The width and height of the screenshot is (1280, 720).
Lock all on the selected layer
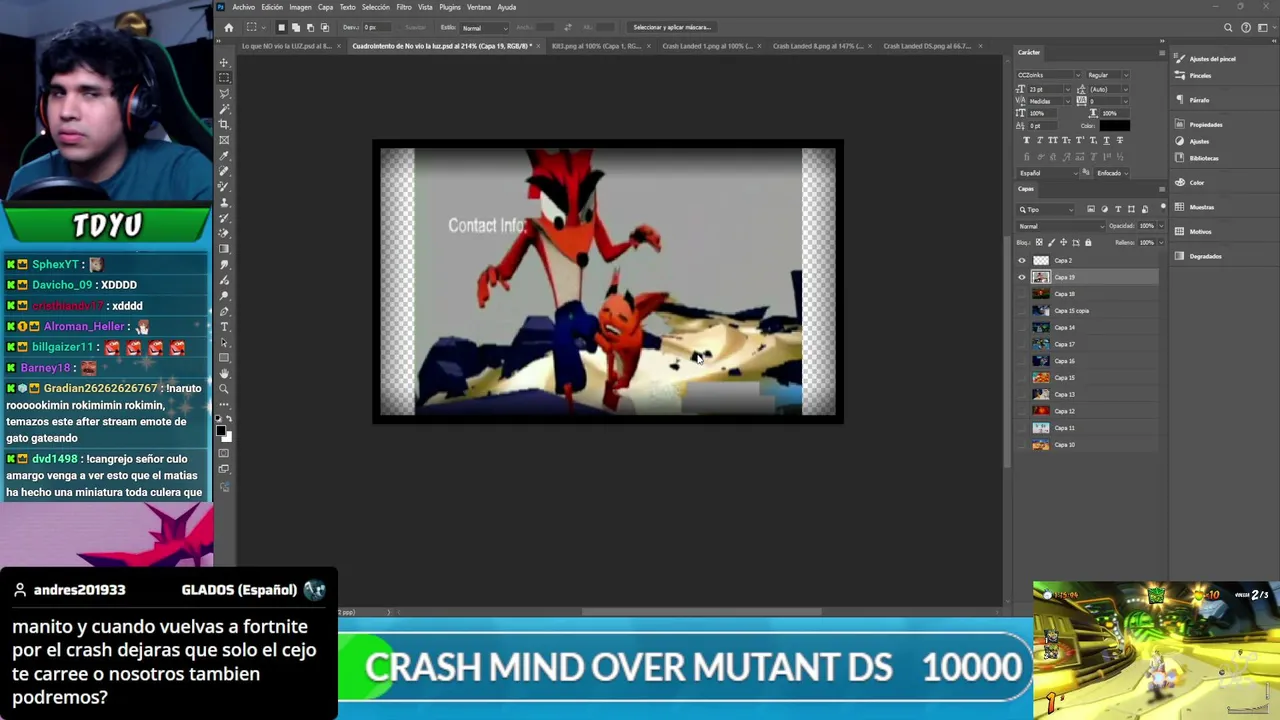tap(1088, 243)
